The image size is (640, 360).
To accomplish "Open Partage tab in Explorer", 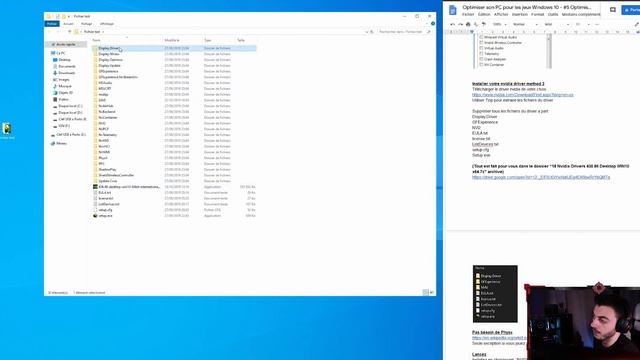I will click(87, 24).
